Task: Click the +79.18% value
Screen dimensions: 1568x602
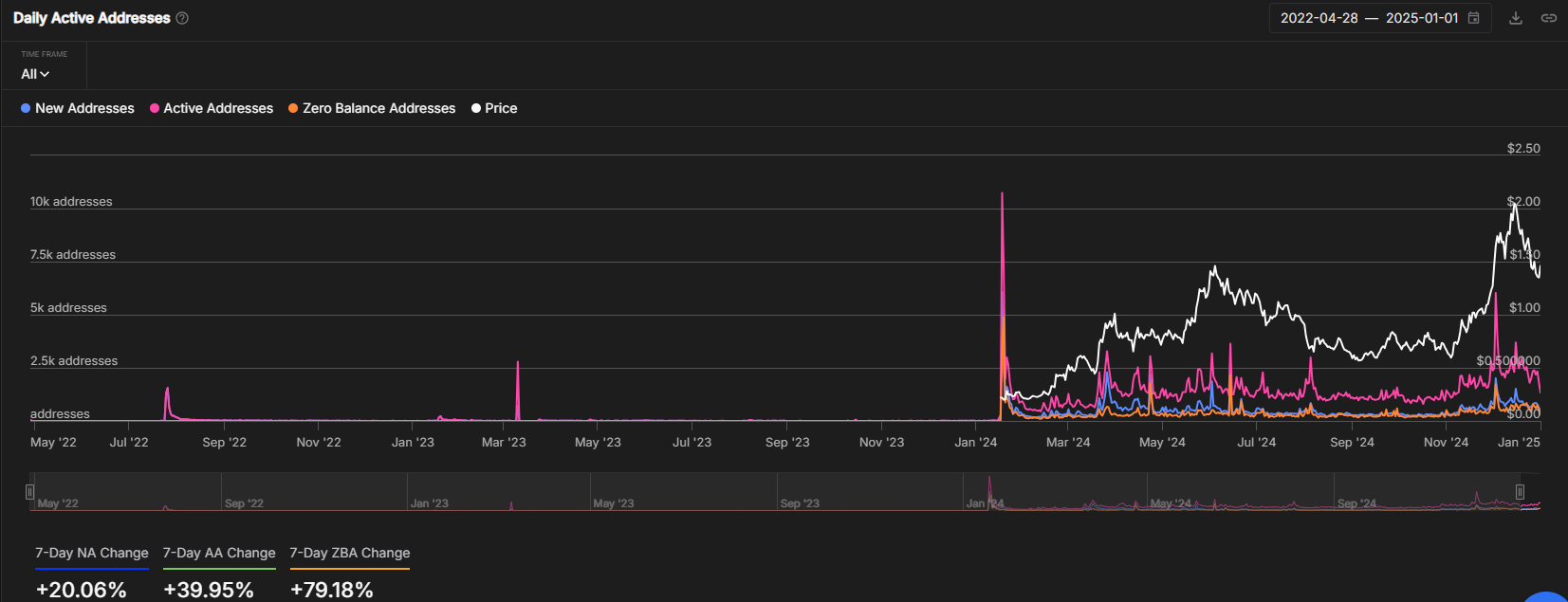Action: 332,590
